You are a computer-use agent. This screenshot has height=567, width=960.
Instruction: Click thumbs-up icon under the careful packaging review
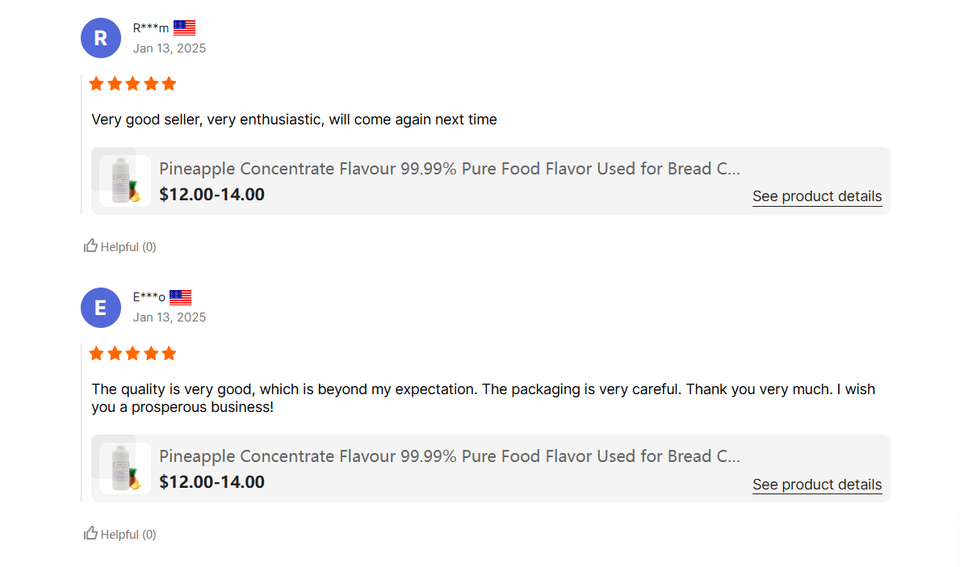tap(91, 534)
